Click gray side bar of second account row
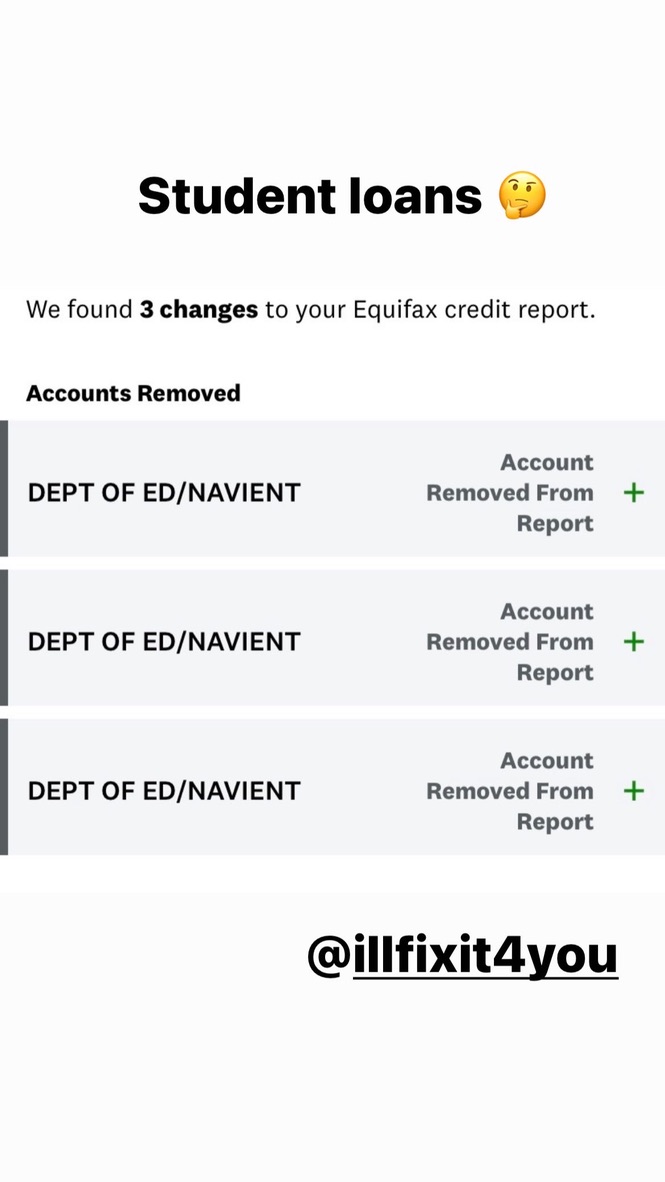 tap(4, 638)
